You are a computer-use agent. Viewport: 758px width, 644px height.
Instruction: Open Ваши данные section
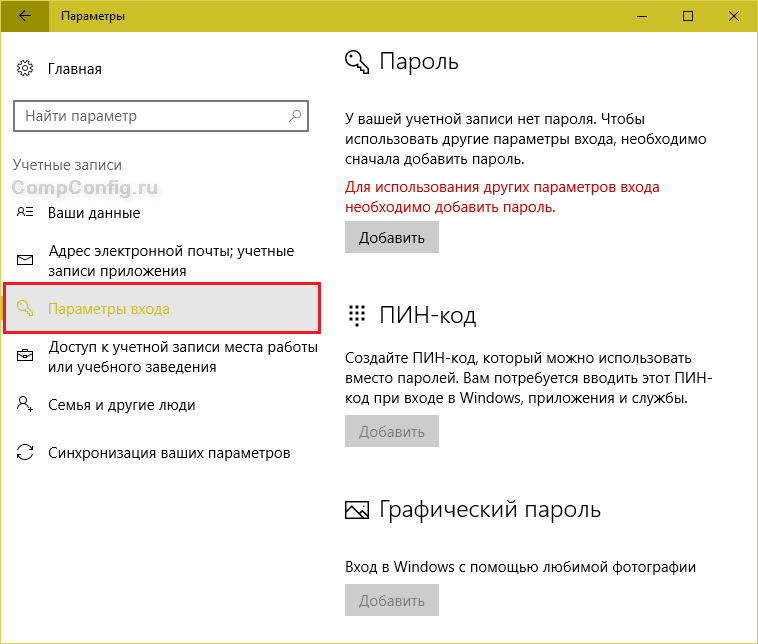click(94, 213)
